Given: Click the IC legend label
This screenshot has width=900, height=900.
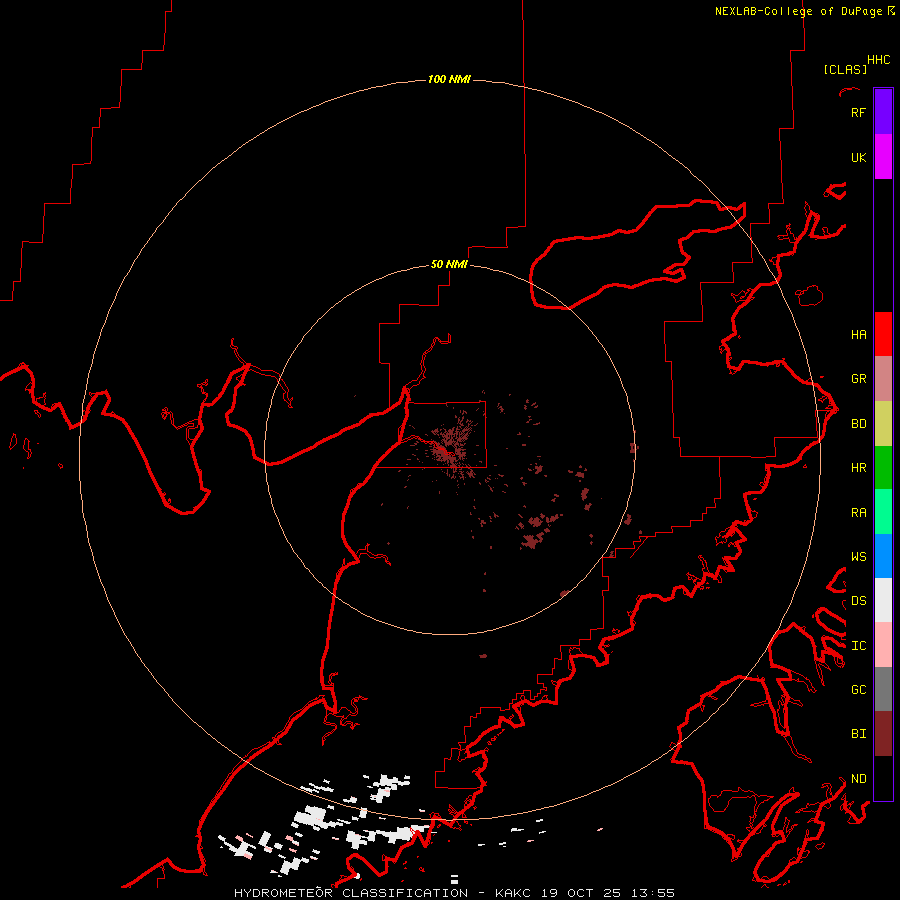Looking at the screenshot, I should pos(858,645).
